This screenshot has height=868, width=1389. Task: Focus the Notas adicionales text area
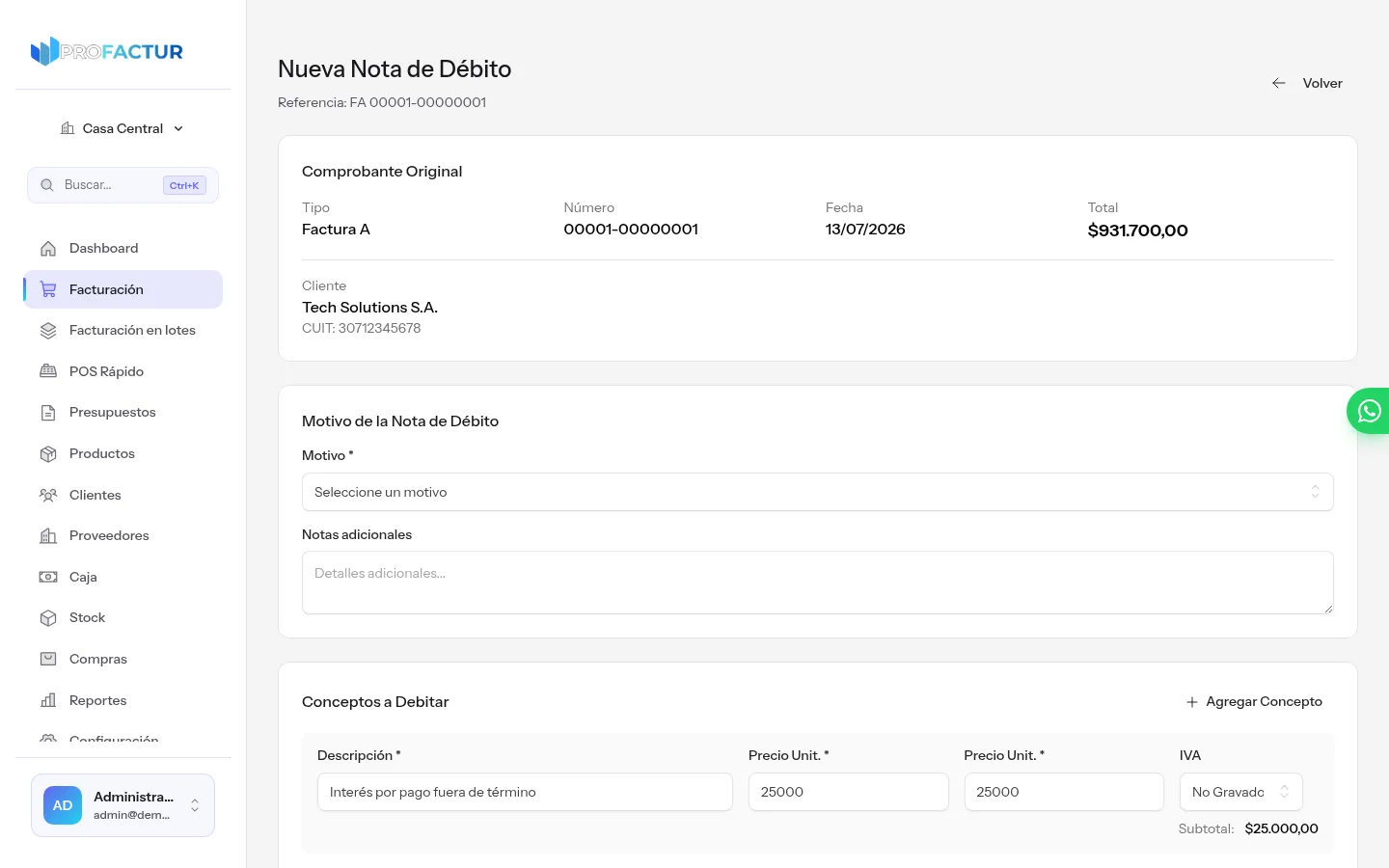(x=817, y=583)
